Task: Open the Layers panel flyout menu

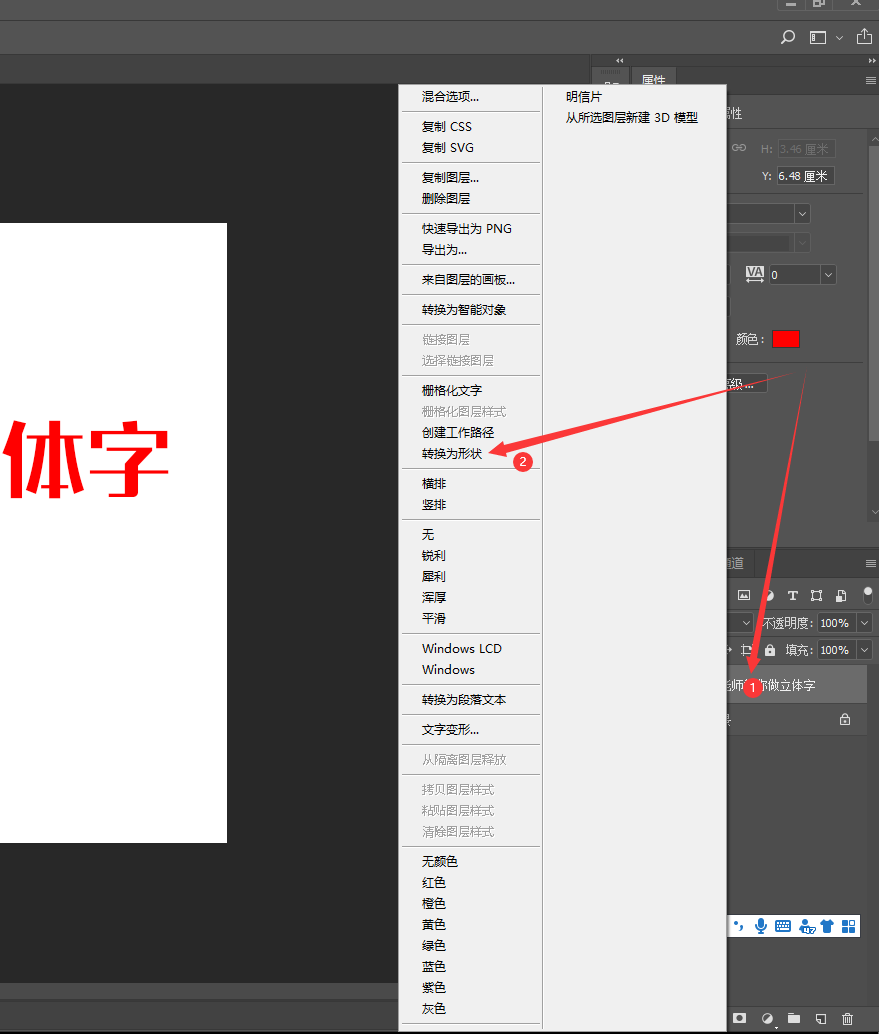Action: click(x=870, y=564)
